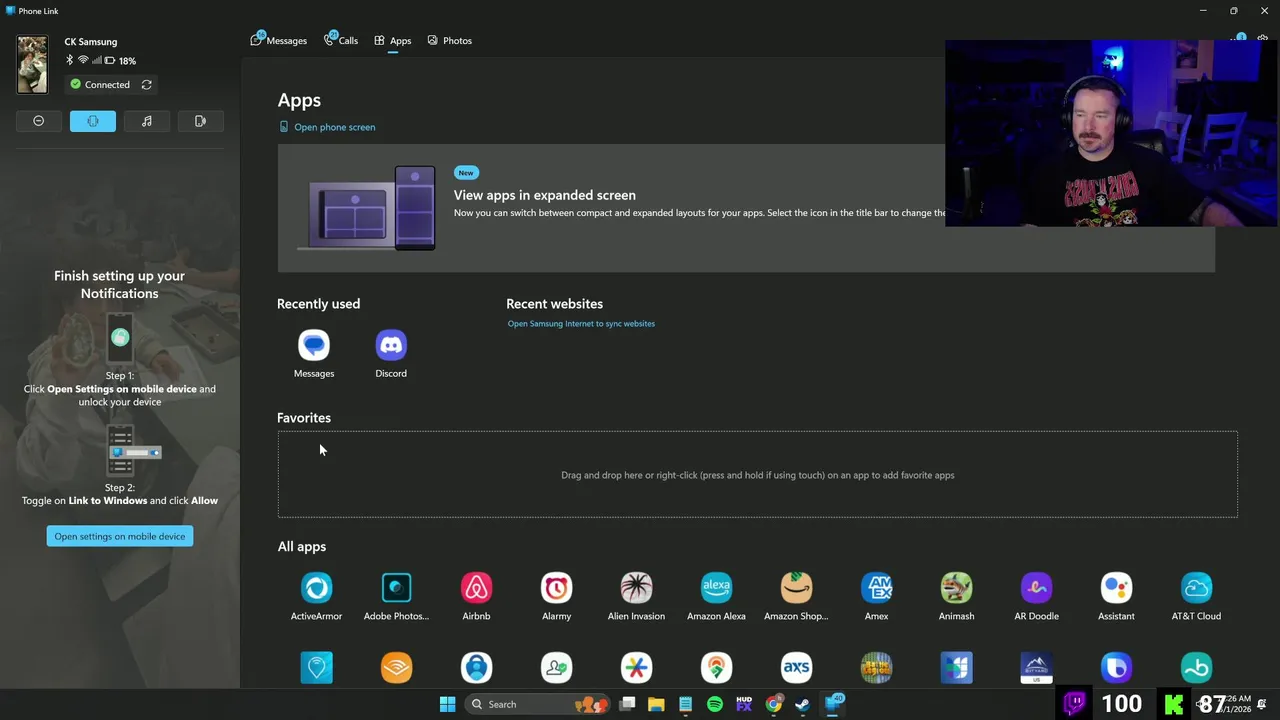This screenshot has width=1280, height=720.
Task: Switch to the Photos tab
Action: [450, 41]
